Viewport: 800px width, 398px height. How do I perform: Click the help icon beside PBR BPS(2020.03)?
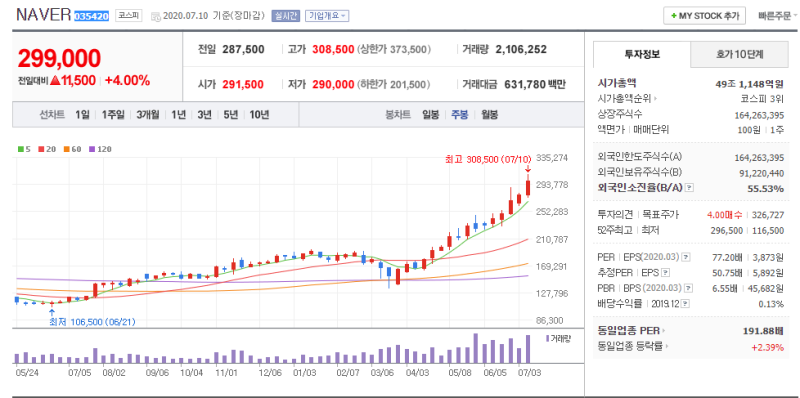[x=690, y=288]
